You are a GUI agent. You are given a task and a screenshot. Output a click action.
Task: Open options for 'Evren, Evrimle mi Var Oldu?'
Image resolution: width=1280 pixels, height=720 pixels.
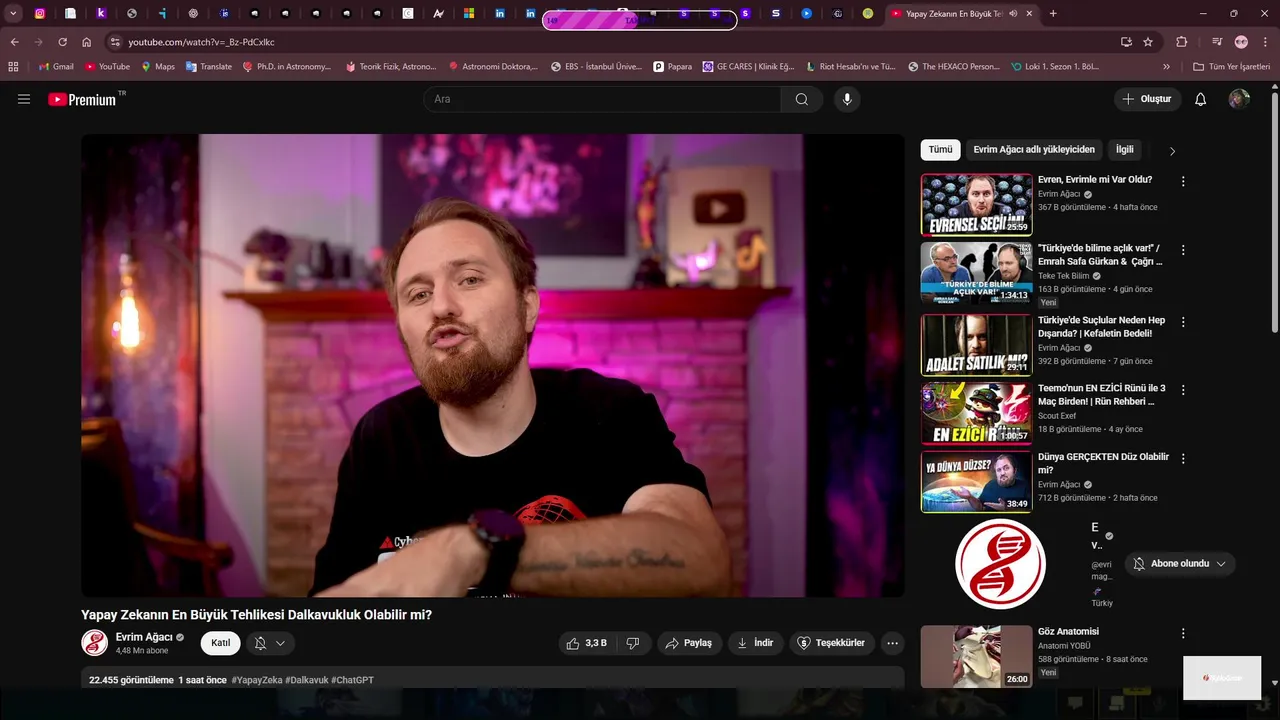click(x=1183, y=181)
